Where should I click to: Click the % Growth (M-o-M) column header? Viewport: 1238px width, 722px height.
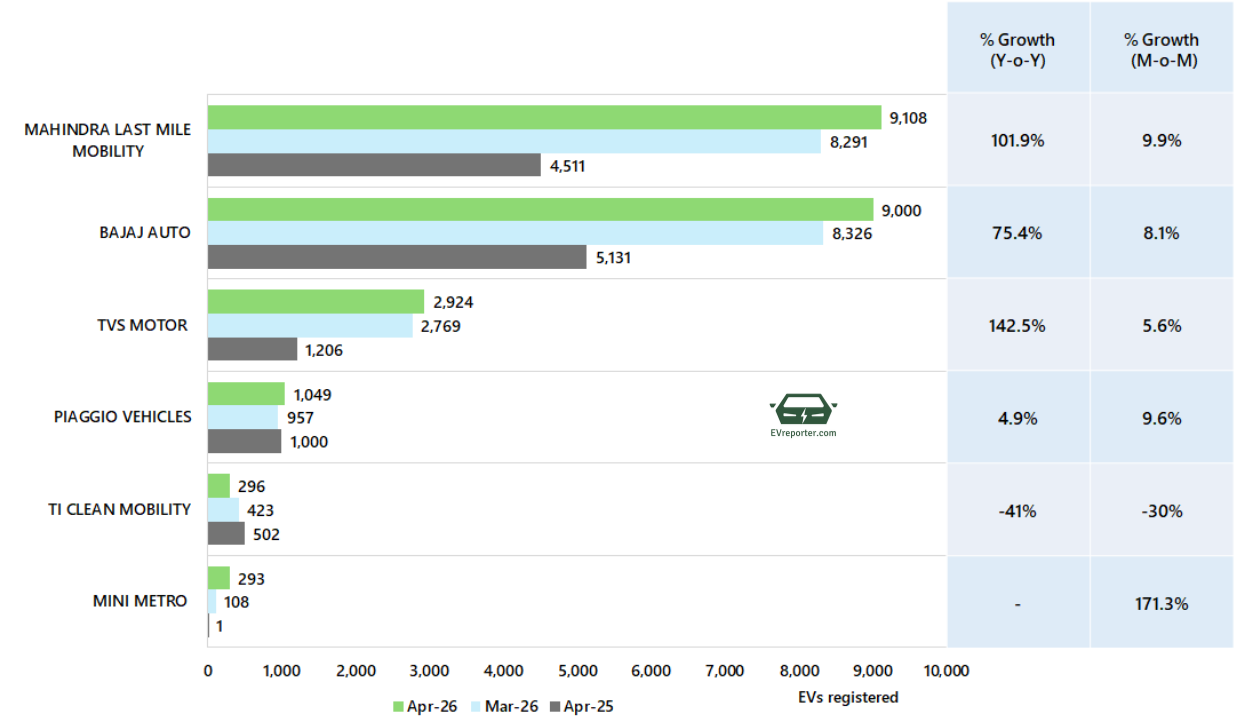tap(1161, 49)
